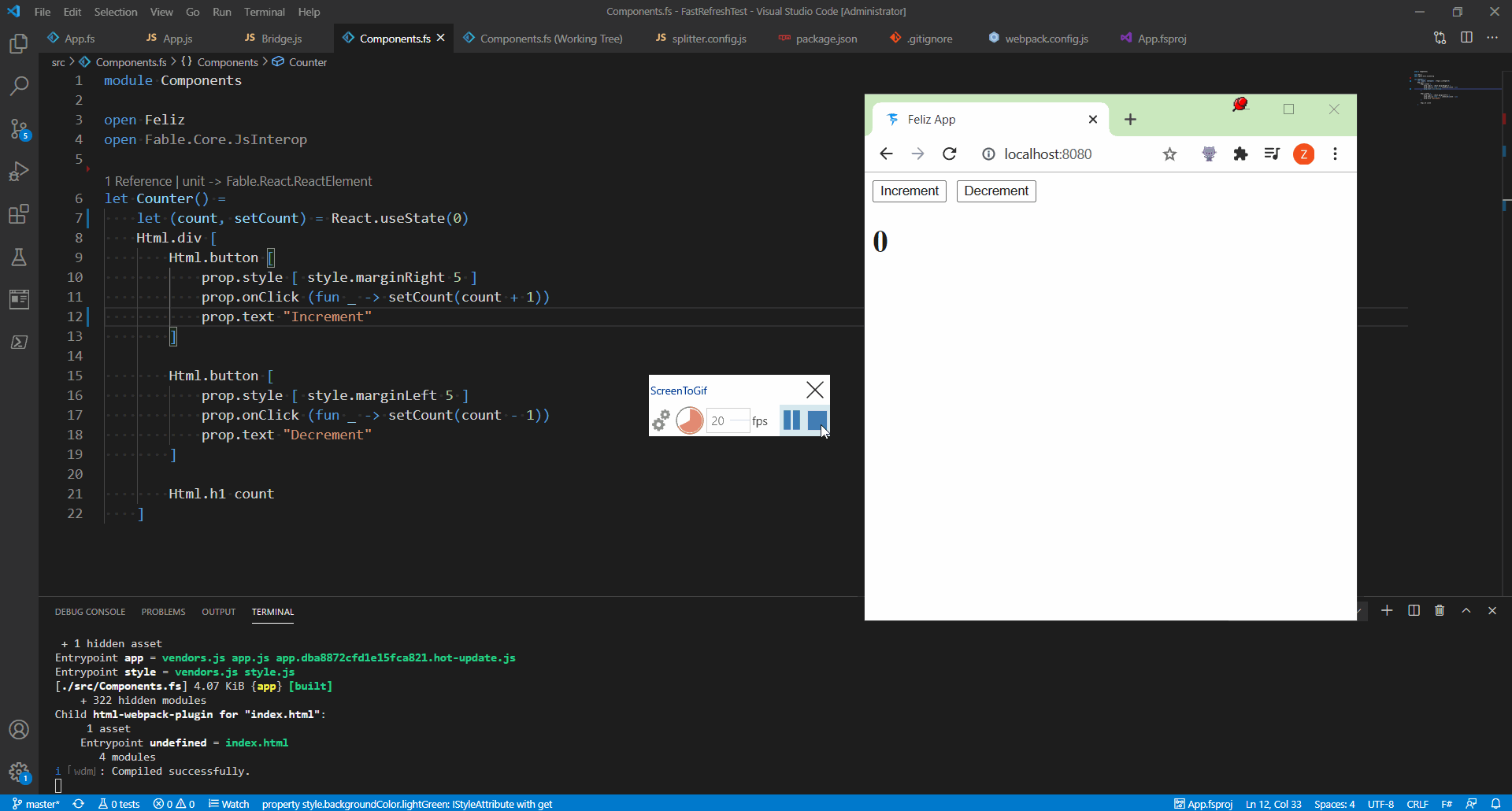Click the F# status bar item

(1447, 804)
